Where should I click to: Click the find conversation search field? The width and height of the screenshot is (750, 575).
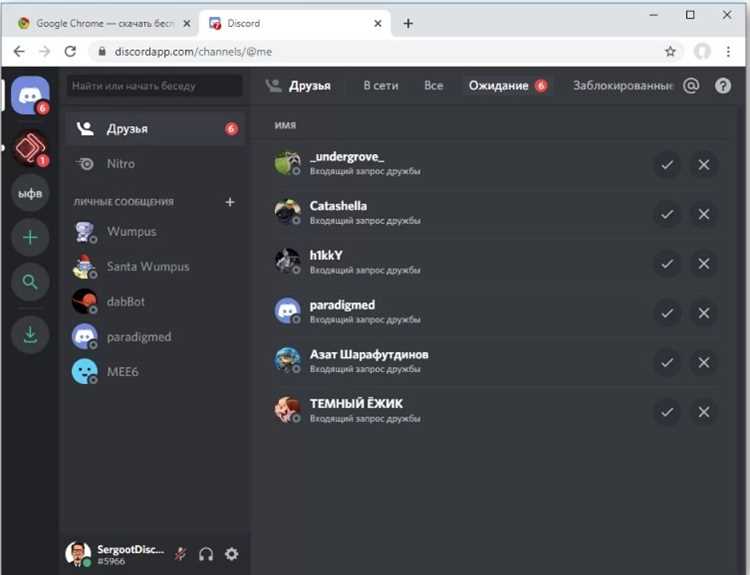click(x=154, y=86)
